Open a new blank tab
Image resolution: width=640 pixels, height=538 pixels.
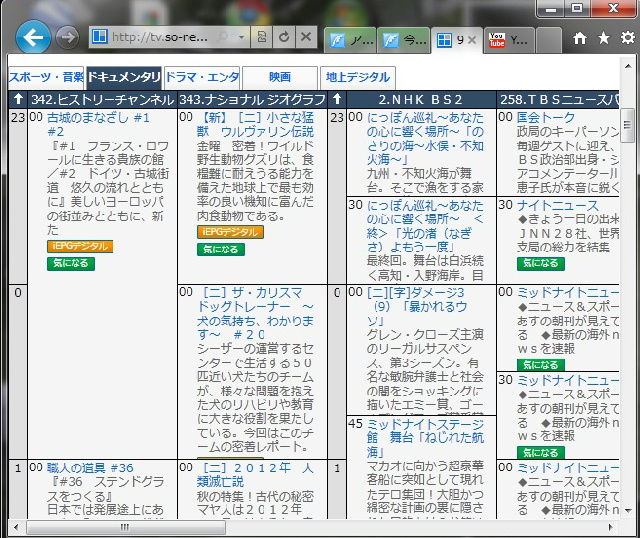coord(549,40)
